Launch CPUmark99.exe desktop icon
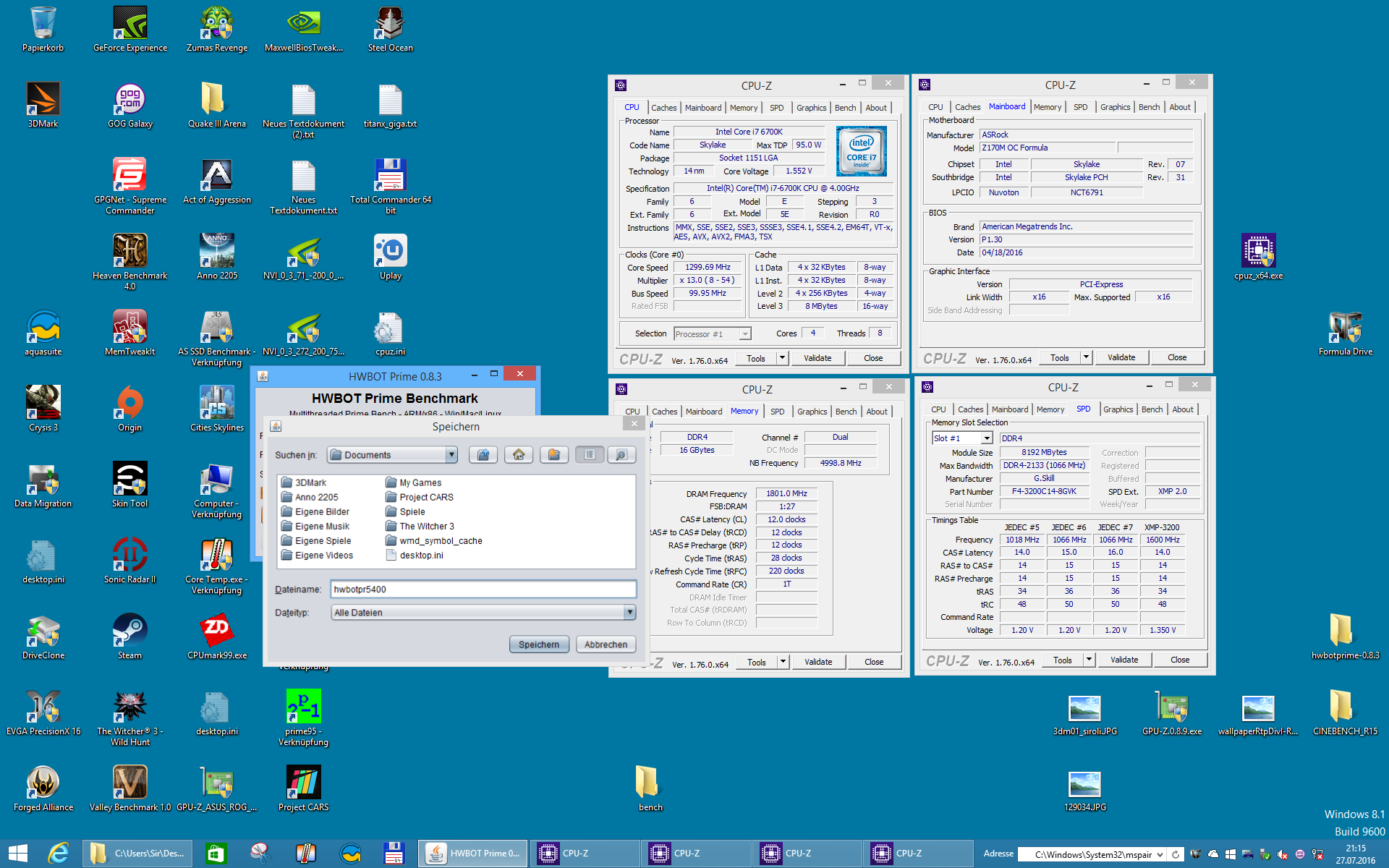Viewport: 1389px width, 868px height. click(217, 636)
